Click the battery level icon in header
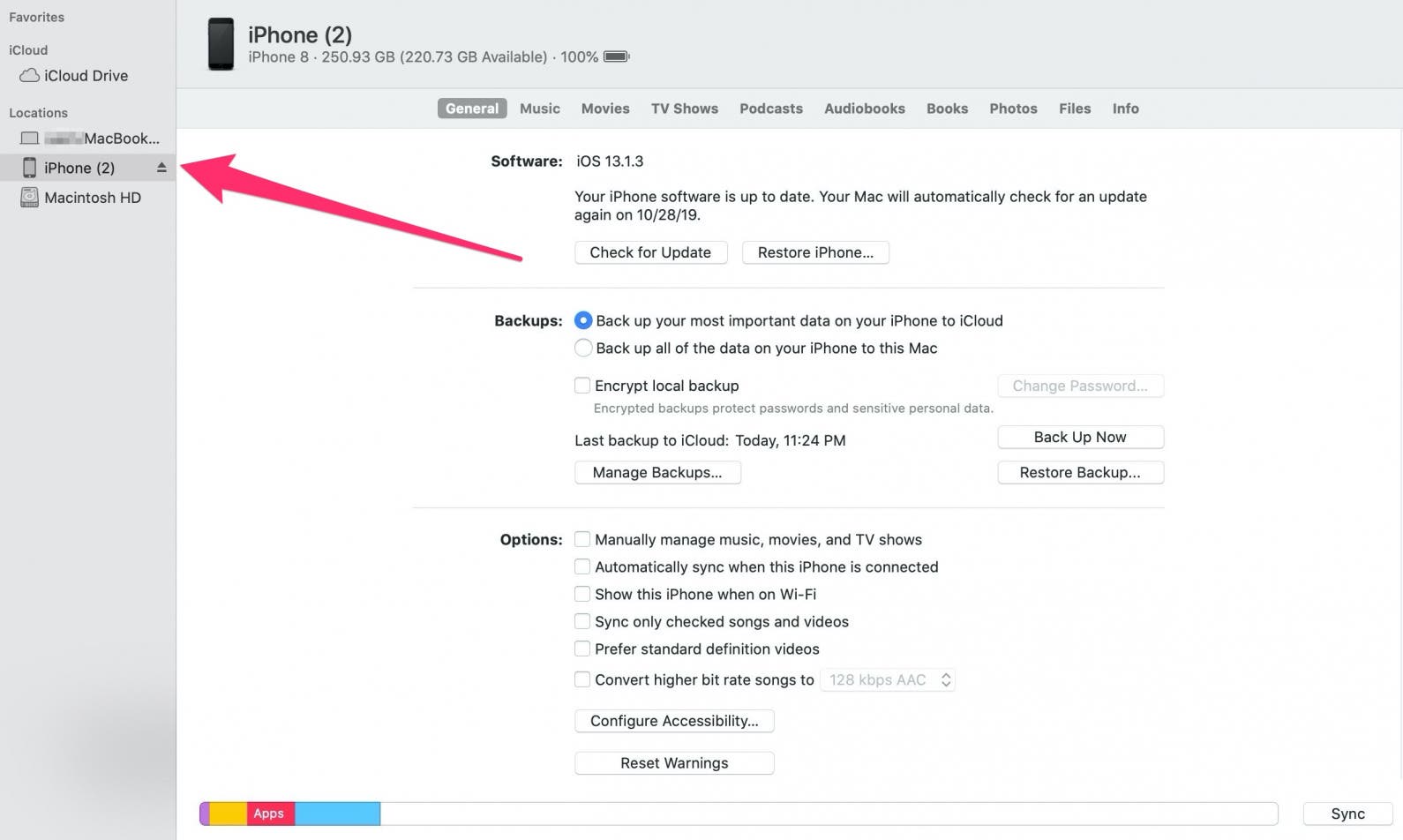1403x840 pixels. pos(616,56)
